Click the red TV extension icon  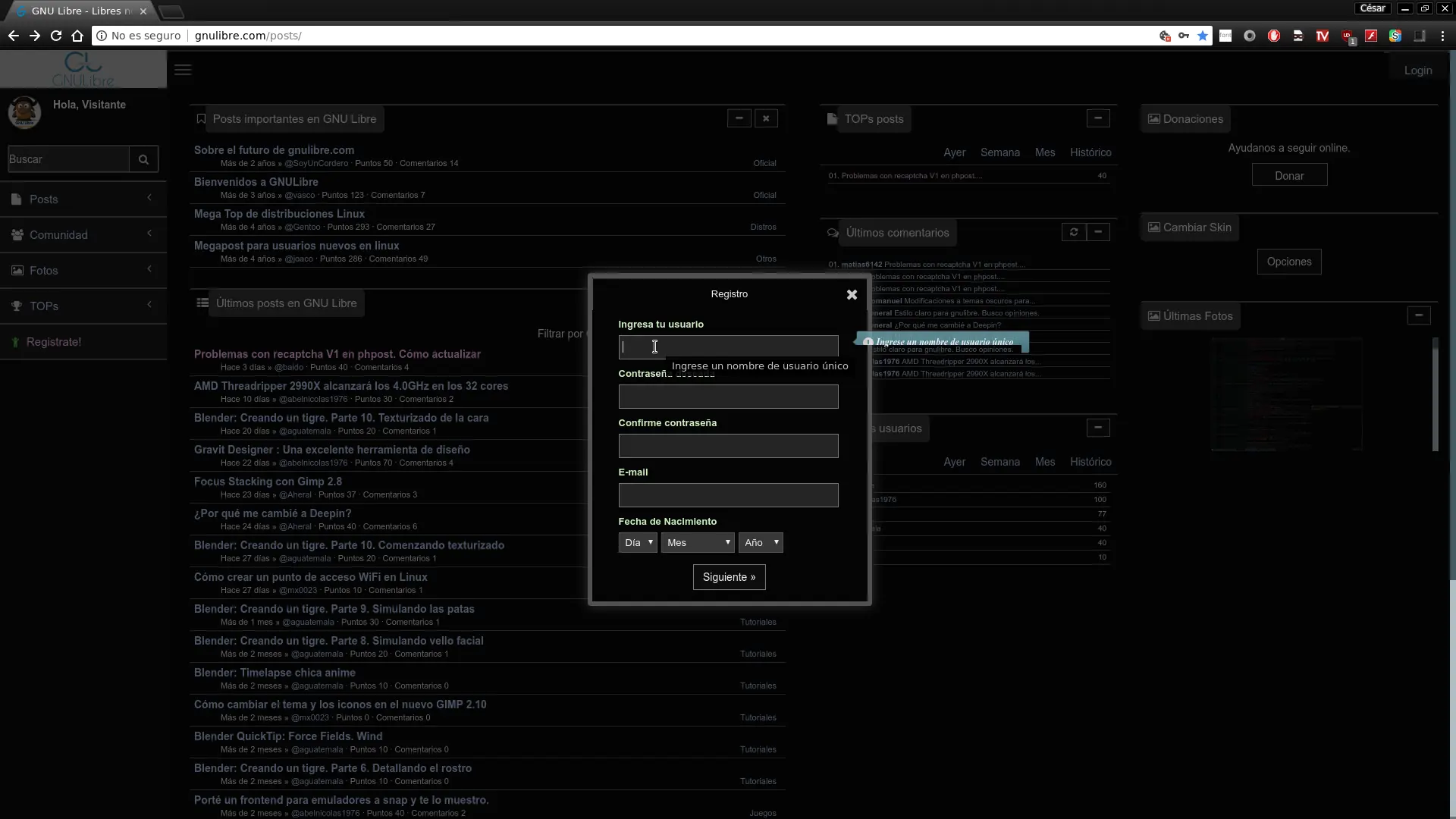point(1323,36)
